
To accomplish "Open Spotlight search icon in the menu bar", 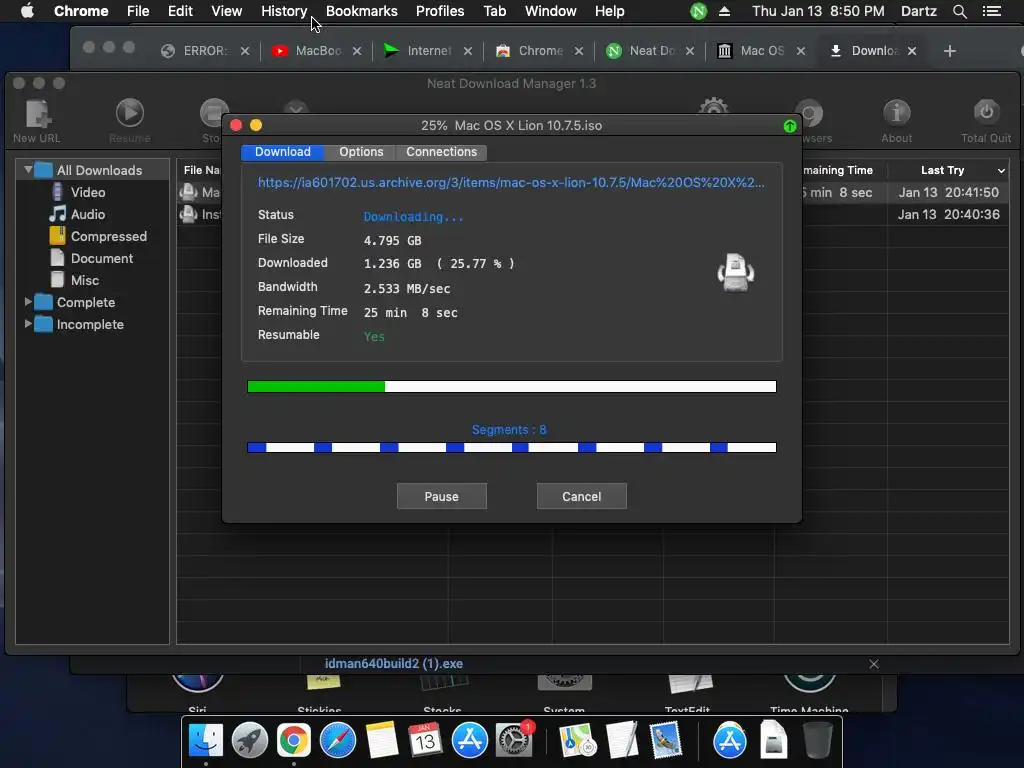I will (959, 11).
